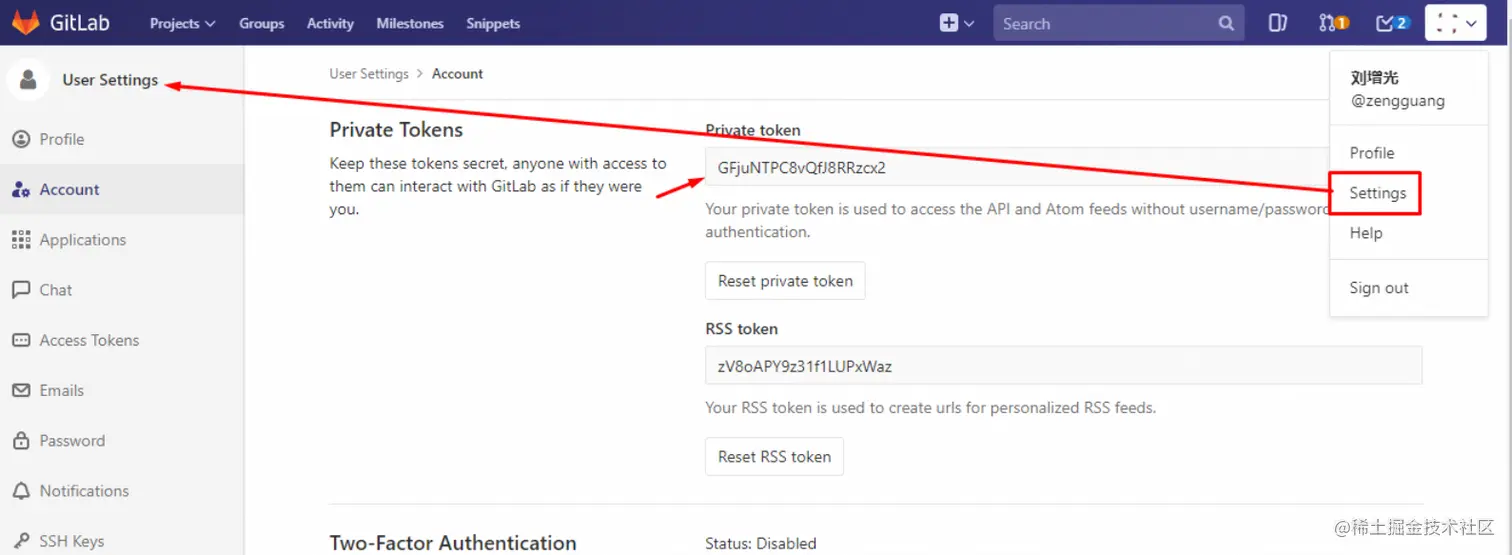Image resolution: width=1512 pixels, height=555 pixels.
Task: Click the @zengguang username text
Action: (1398, 101)
